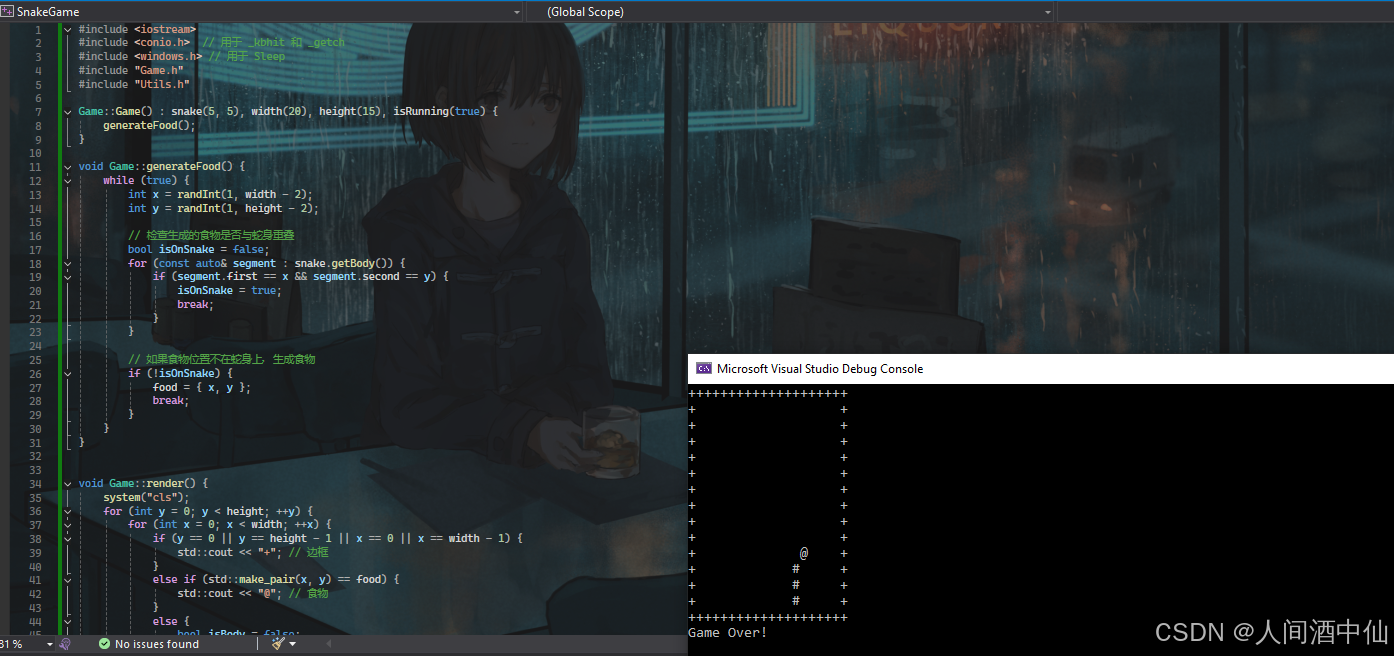Click the @ food symbol in console
The height and width of the screenshot is (656, 1394).
coord(804,553)
